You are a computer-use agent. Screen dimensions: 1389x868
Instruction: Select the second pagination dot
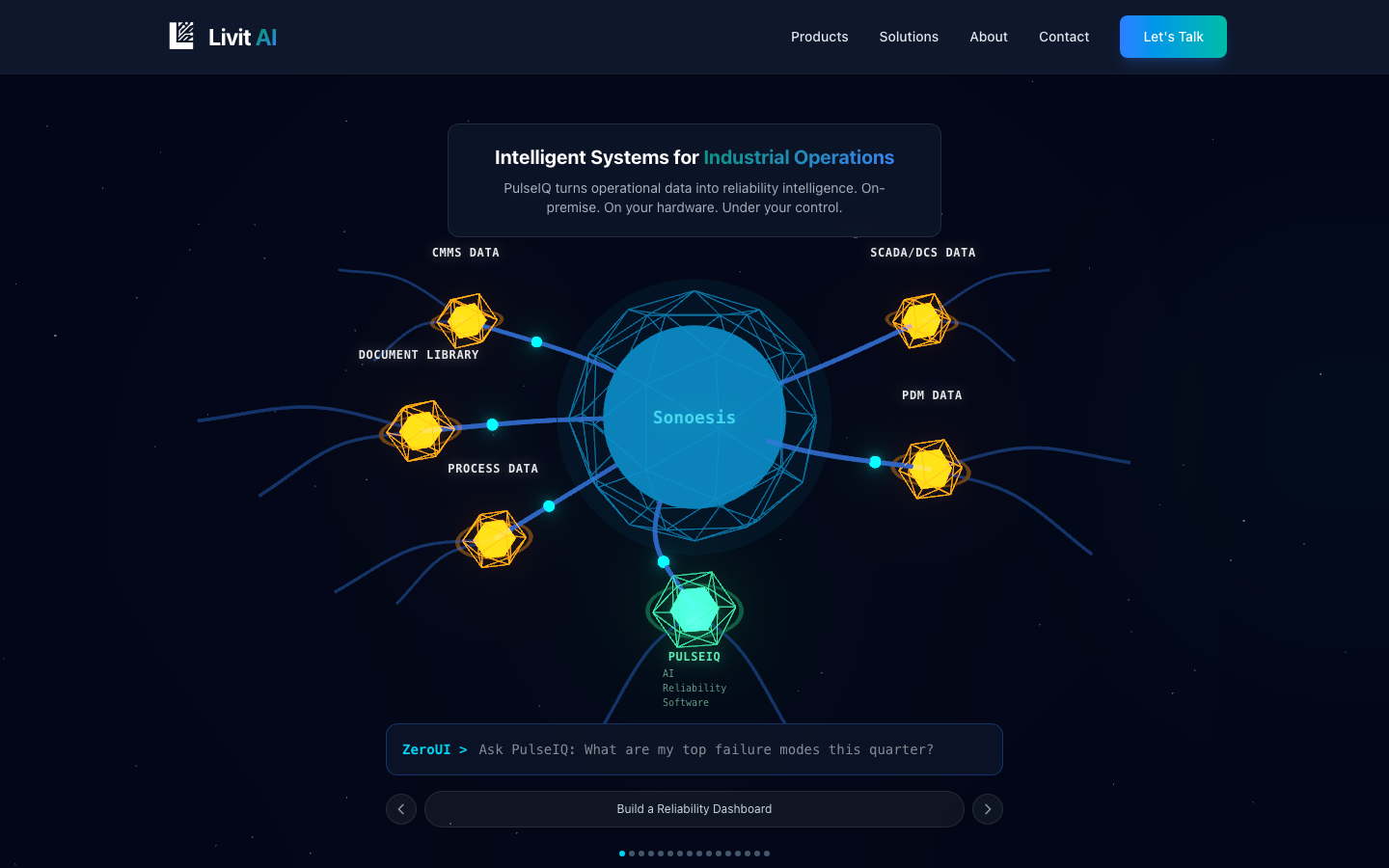(632, 854)
